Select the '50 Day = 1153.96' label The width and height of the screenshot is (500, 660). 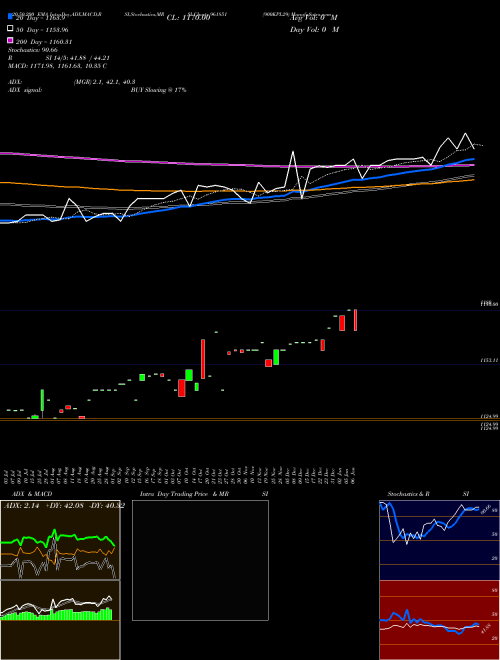pyautogui.click(x=42, y=30)
